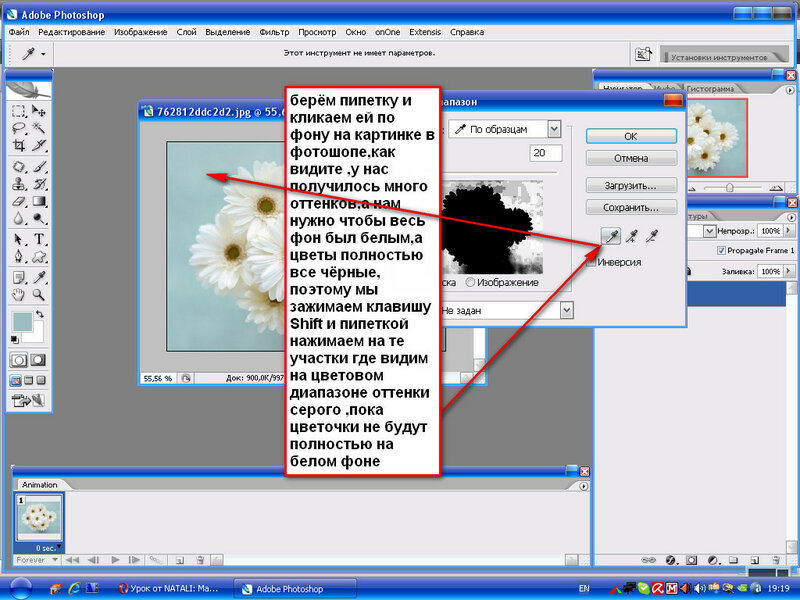Click Add to Sample eyedropper with plus

pyautogui.click(x=632, y=236)
